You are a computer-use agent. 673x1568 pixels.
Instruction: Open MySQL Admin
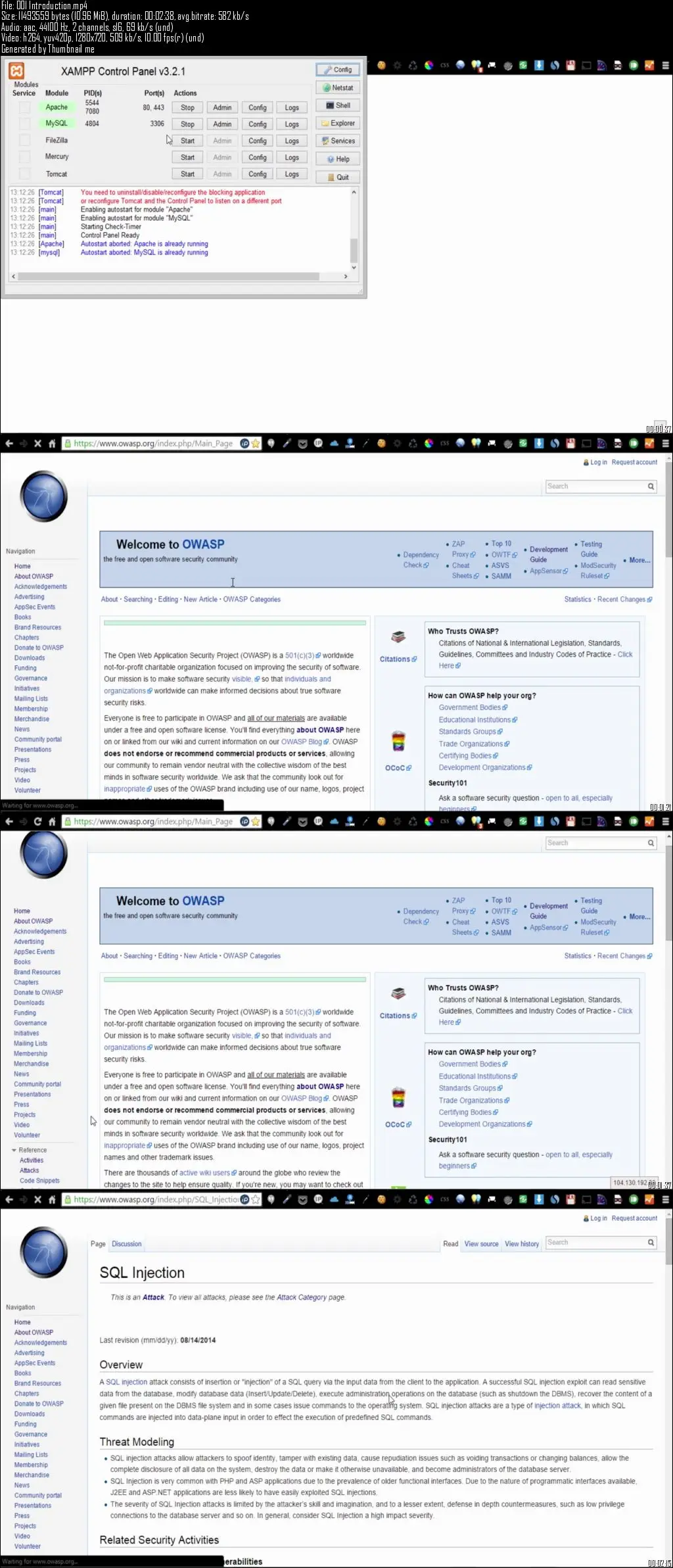[222, 124]
